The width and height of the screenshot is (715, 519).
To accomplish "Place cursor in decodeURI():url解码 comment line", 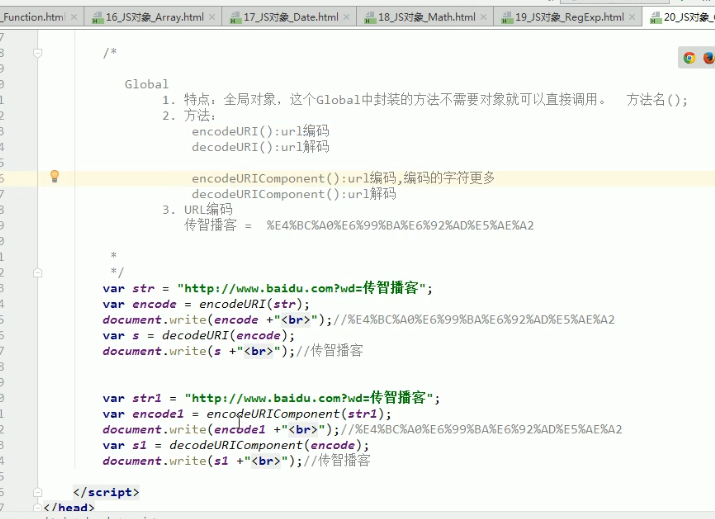I will tap(260, 147).
